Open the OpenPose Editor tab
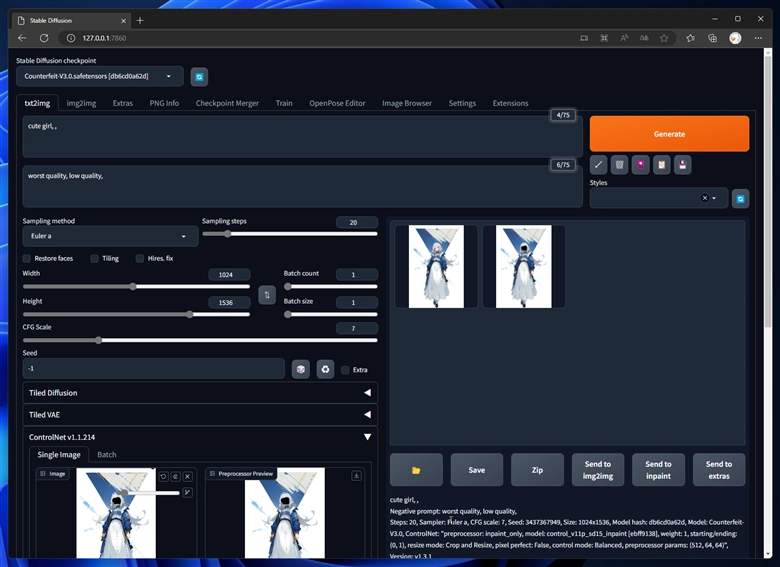Image resolution: width=780 pixels, height=567 pixels. pyautogui.click(x=337, y=103)
